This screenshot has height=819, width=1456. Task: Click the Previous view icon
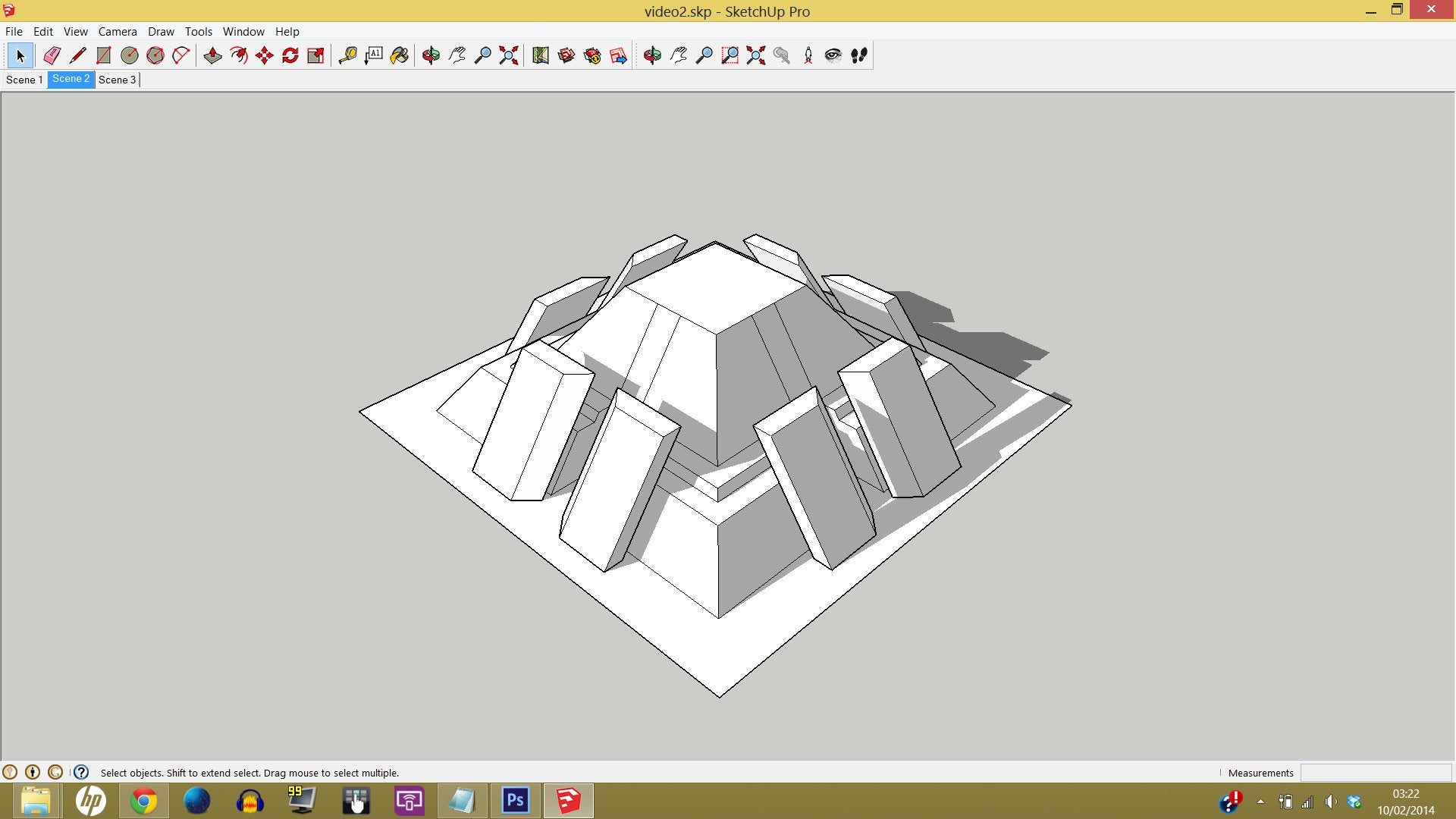click(781, 55)
